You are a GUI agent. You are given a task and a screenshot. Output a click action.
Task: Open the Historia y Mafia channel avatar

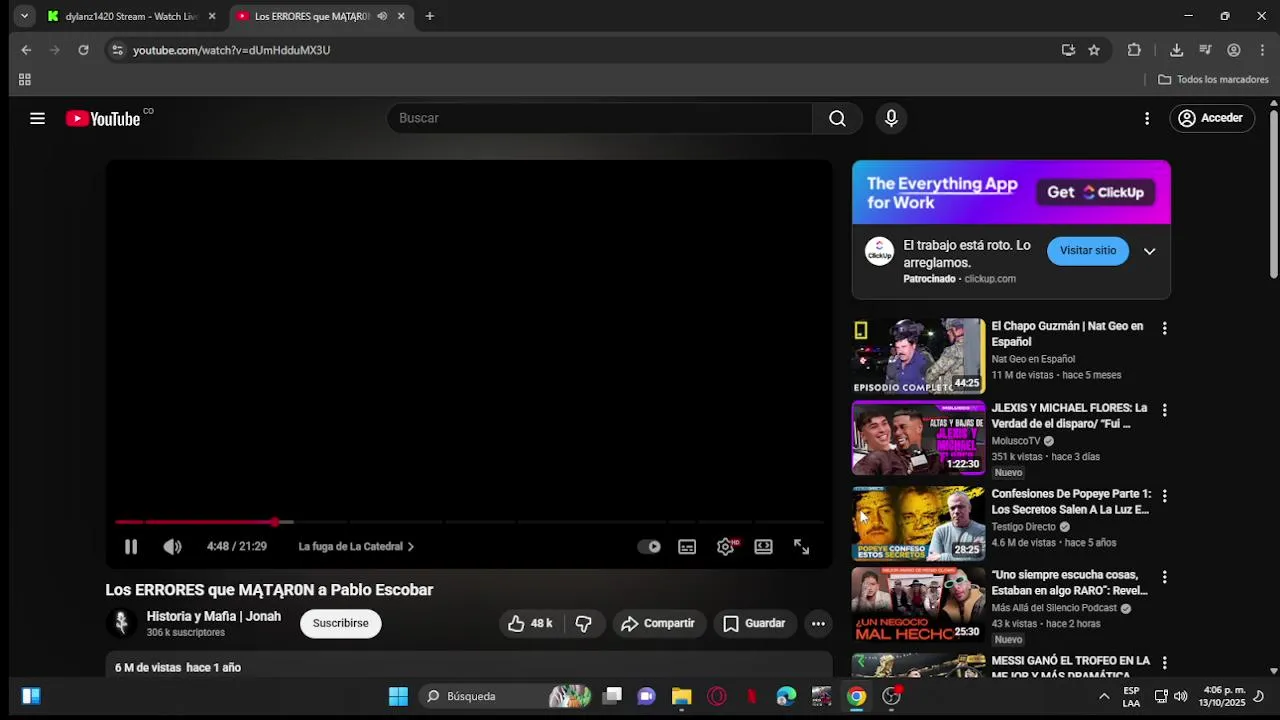click(x=121, y=623)
